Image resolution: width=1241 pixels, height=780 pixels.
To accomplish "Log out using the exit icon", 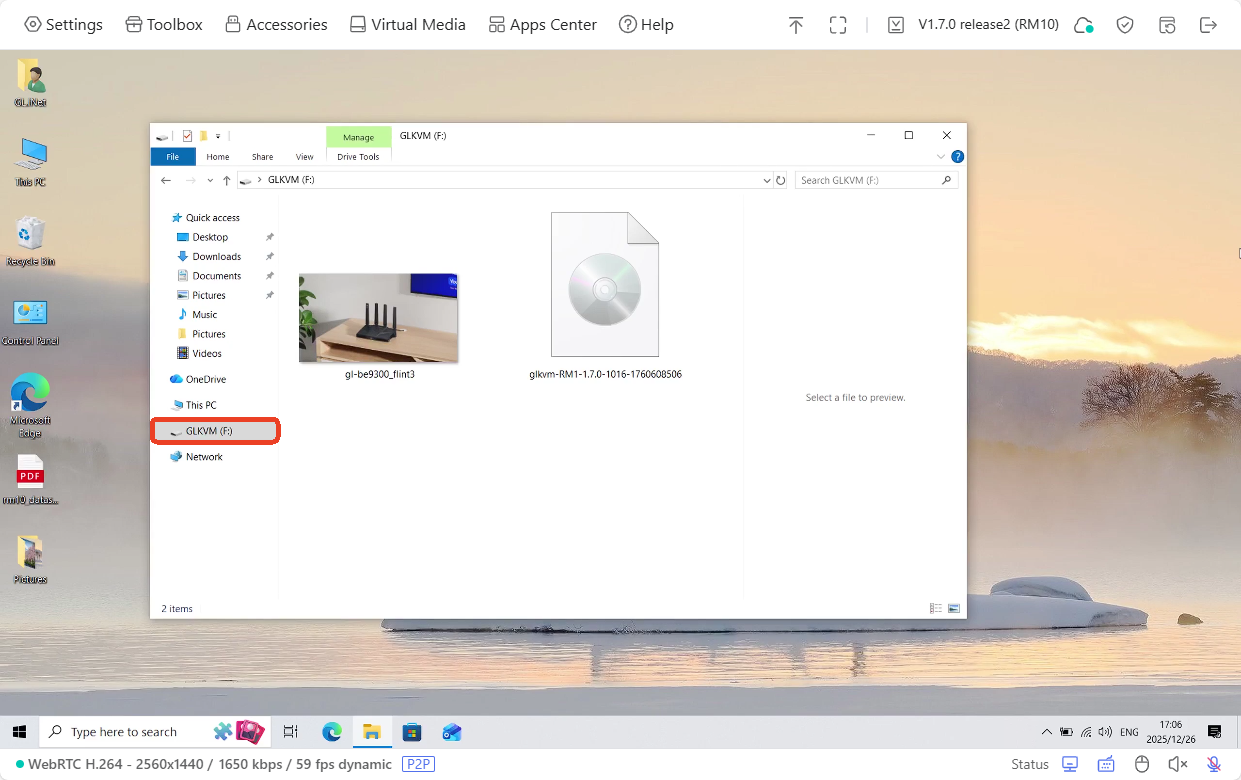I will coord(1208,24).
